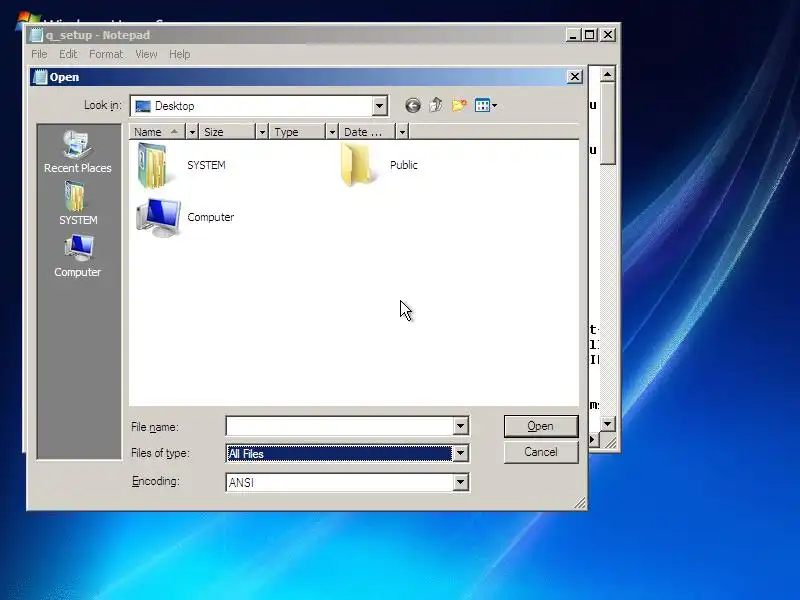This screenshot has height=600, width=800.
Task: Click Notepad's horizontal scrollbar right arrow
Action: click(593, 439)
